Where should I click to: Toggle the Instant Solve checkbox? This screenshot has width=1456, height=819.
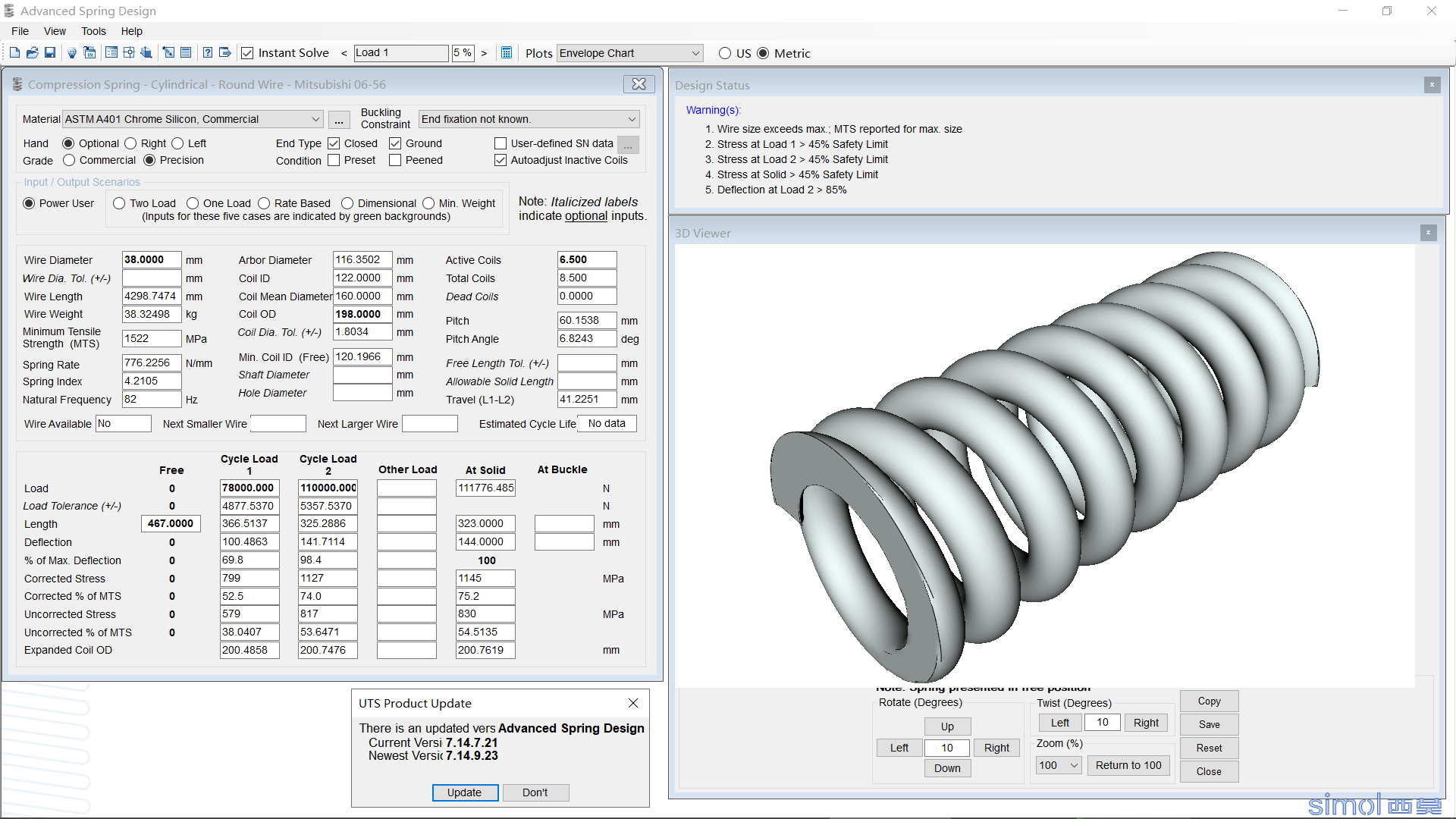247,53
